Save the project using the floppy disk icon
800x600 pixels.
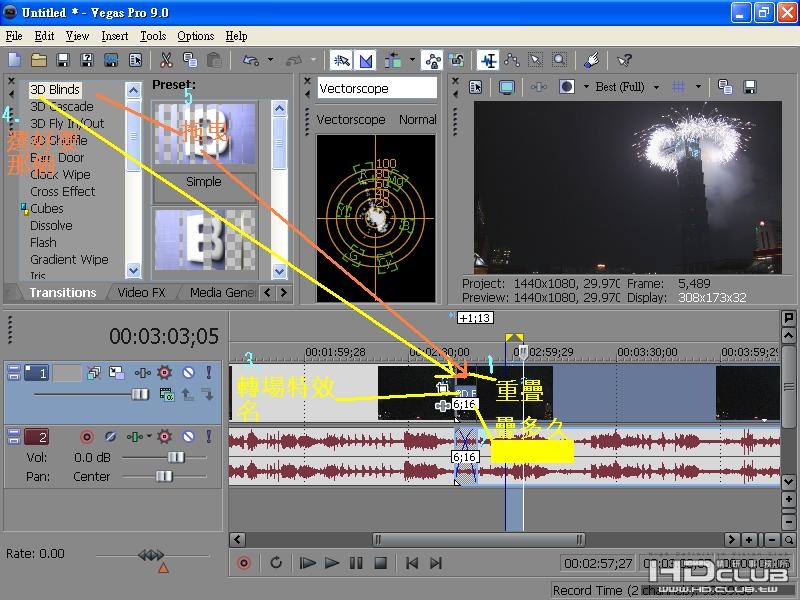pyautogui.click(x=63, y=60)
